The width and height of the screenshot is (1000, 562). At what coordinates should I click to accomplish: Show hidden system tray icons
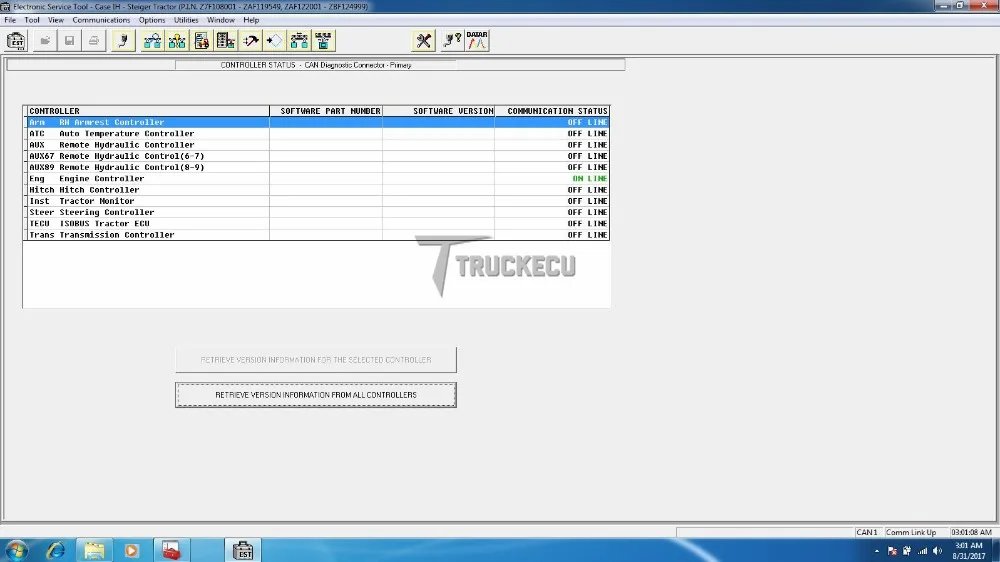point(877,551)
